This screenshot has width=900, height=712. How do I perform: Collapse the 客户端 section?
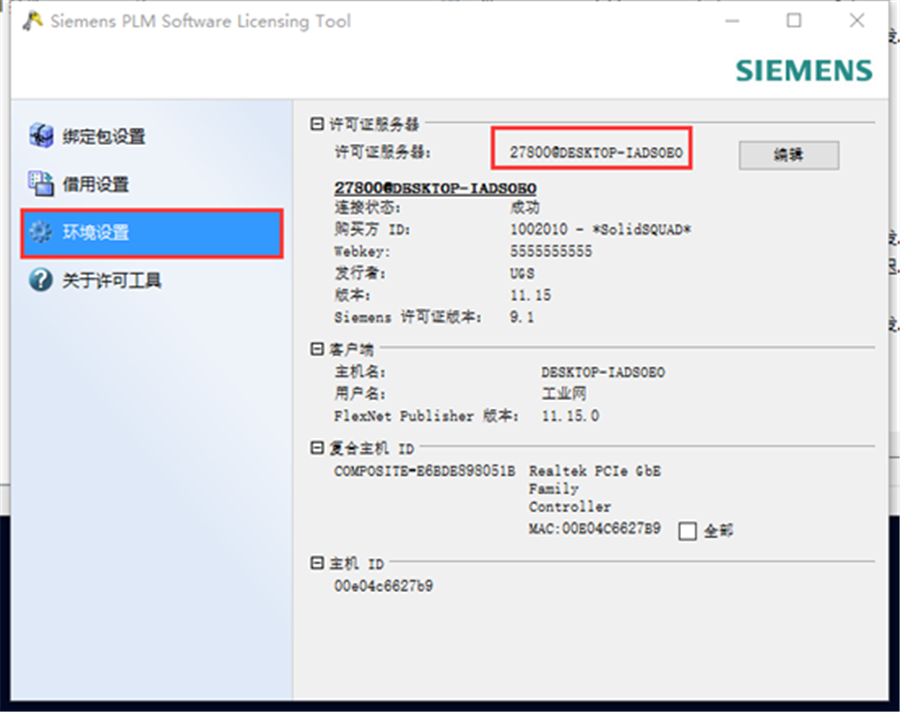click(317, 349)
